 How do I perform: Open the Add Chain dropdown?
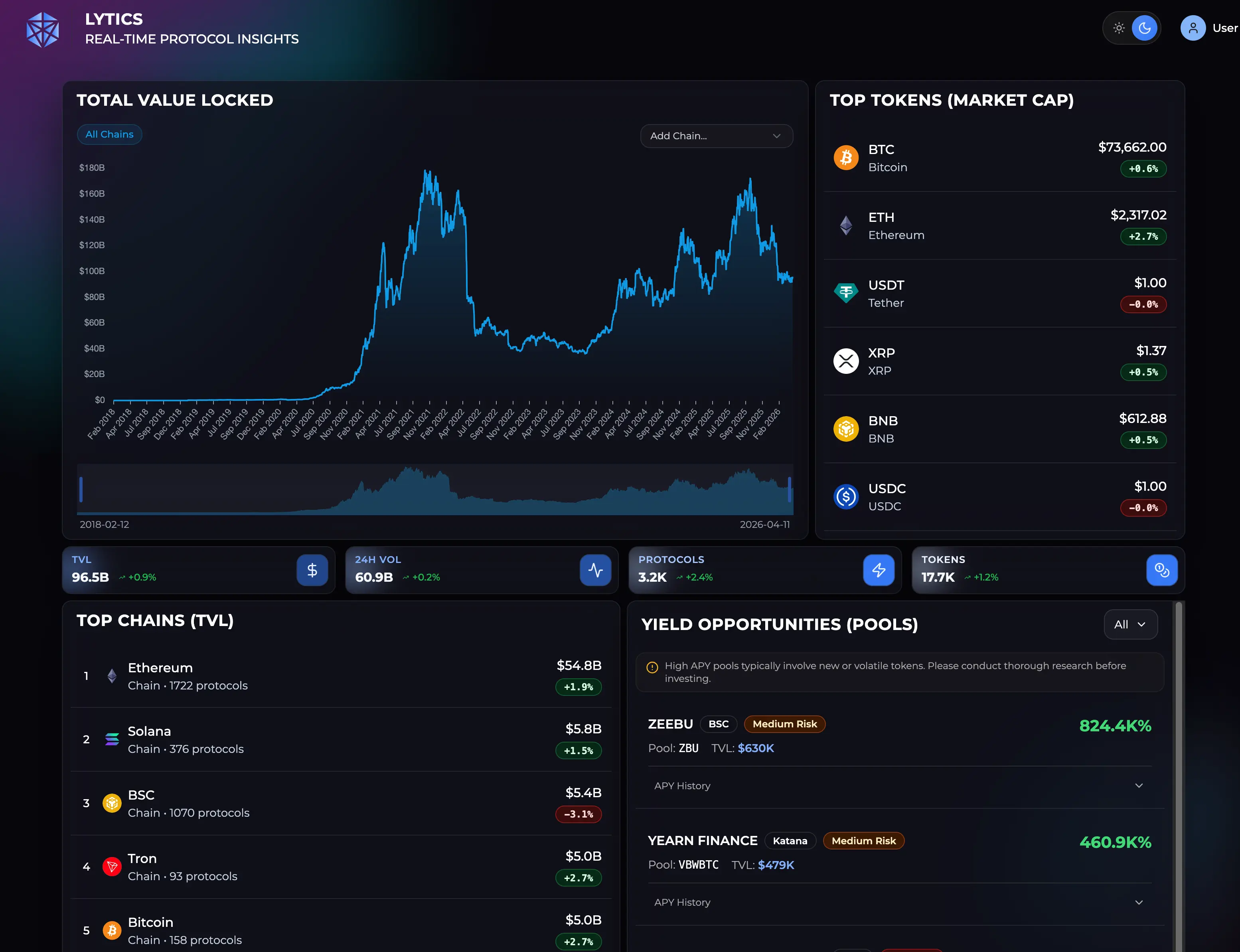[716, 136]
